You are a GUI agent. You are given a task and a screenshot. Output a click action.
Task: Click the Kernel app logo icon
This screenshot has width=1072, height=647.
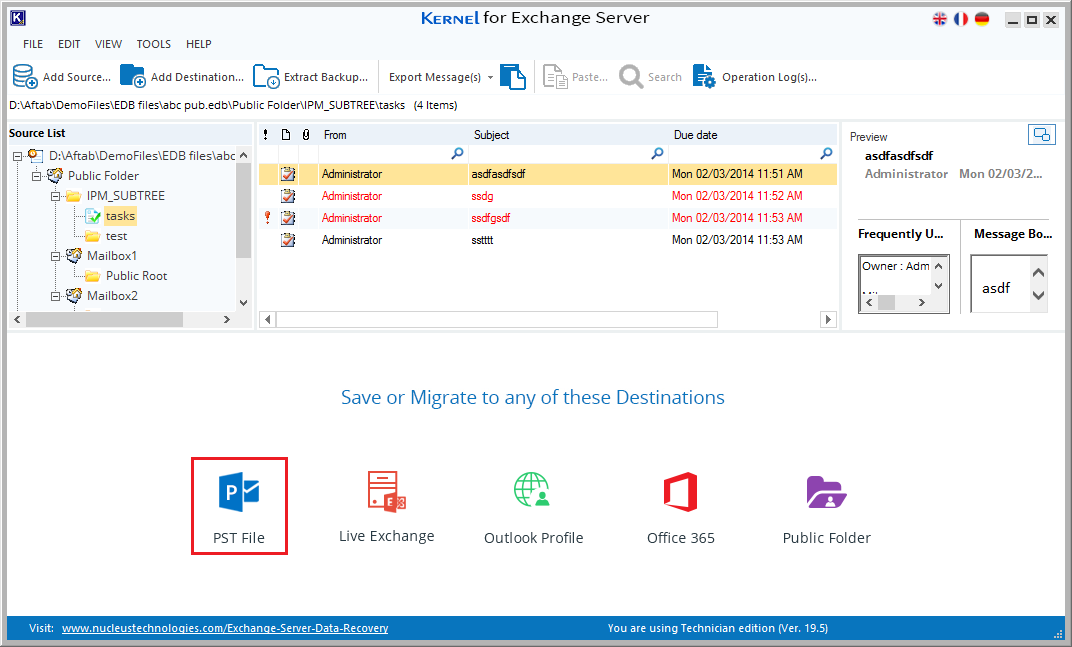point(18,18)
